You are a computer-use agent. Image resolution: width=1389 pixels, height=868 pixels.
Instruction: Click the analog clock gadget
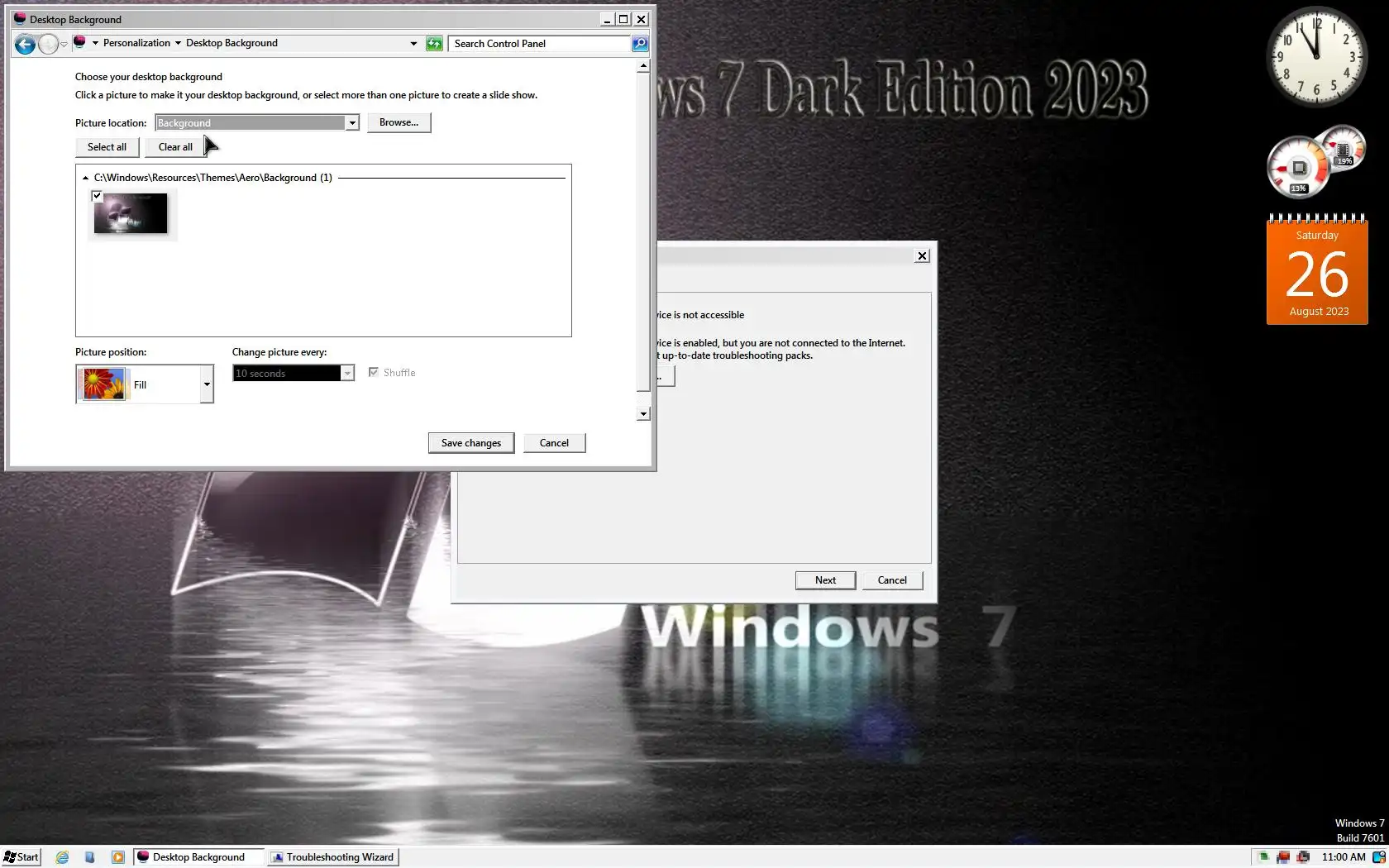tap(1317, 57)
